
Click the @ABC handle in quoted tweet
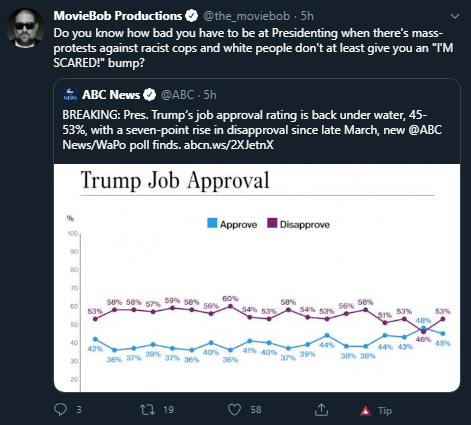[x=177, y=95]
